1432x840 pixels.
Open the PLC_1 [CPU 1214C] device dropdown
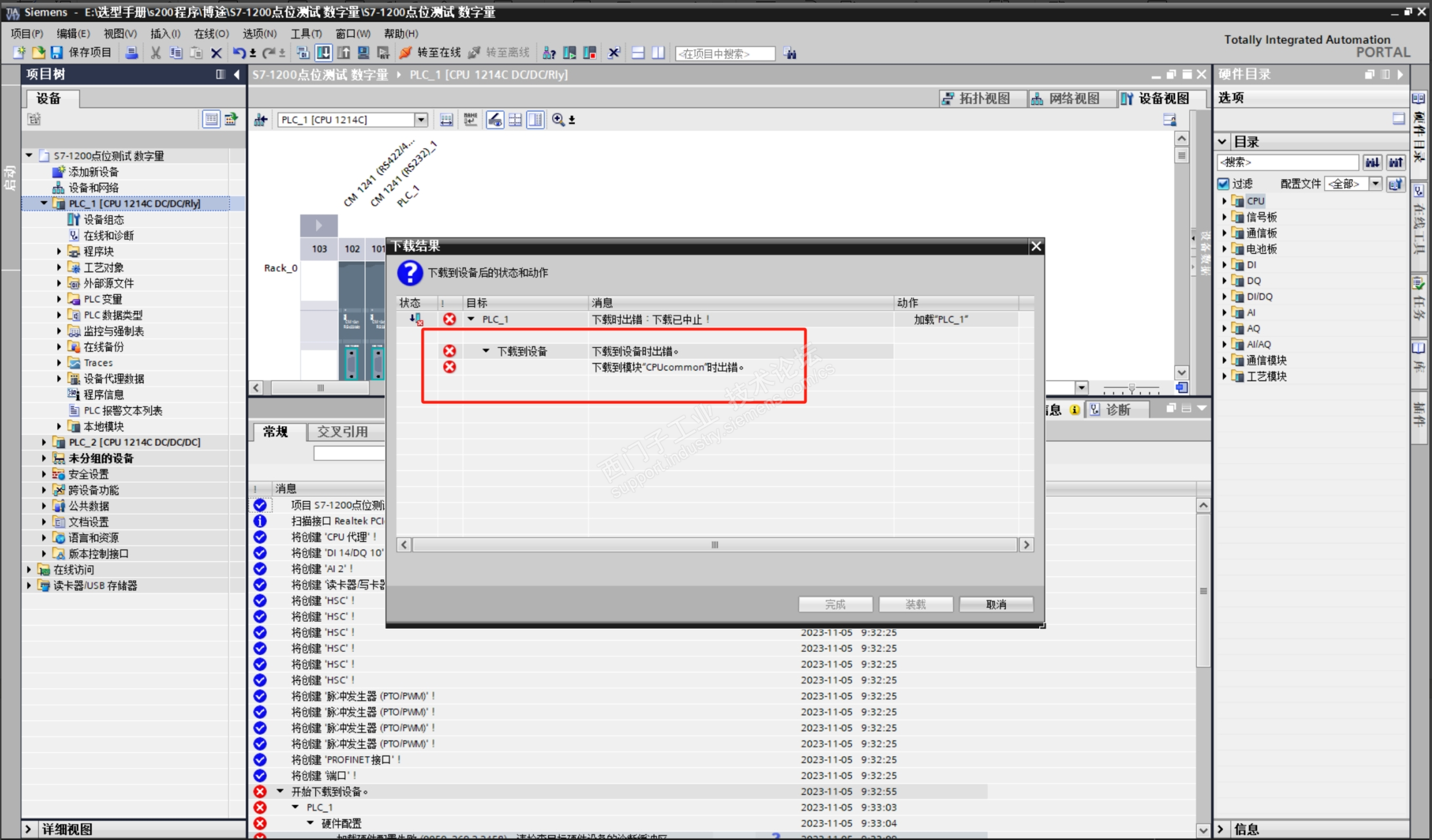421,119
